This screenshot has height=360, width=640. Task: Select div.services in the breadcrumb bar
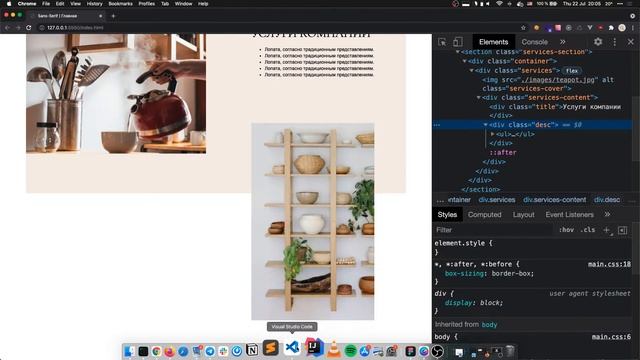point(497,200)
